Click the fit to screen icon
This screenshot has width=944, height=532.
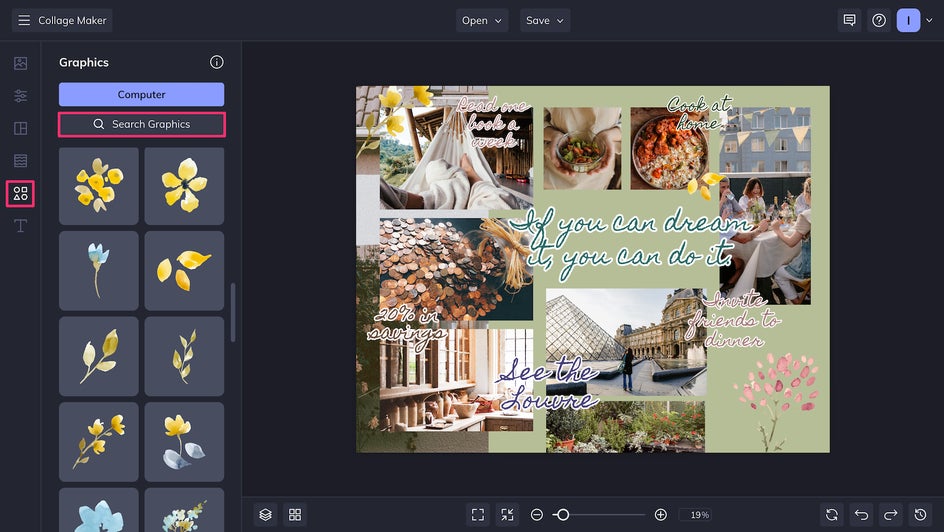pyautogui.click(x=478, y=515)
